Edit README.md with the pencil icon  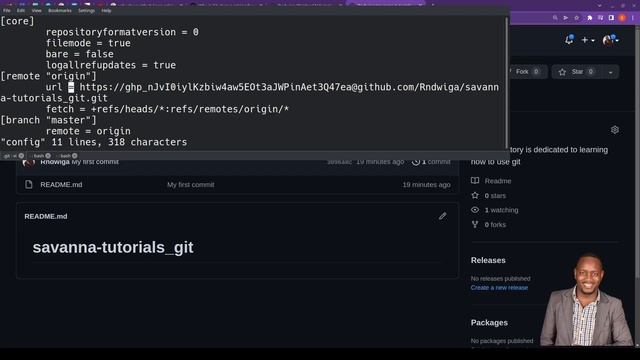click(442, 216)
